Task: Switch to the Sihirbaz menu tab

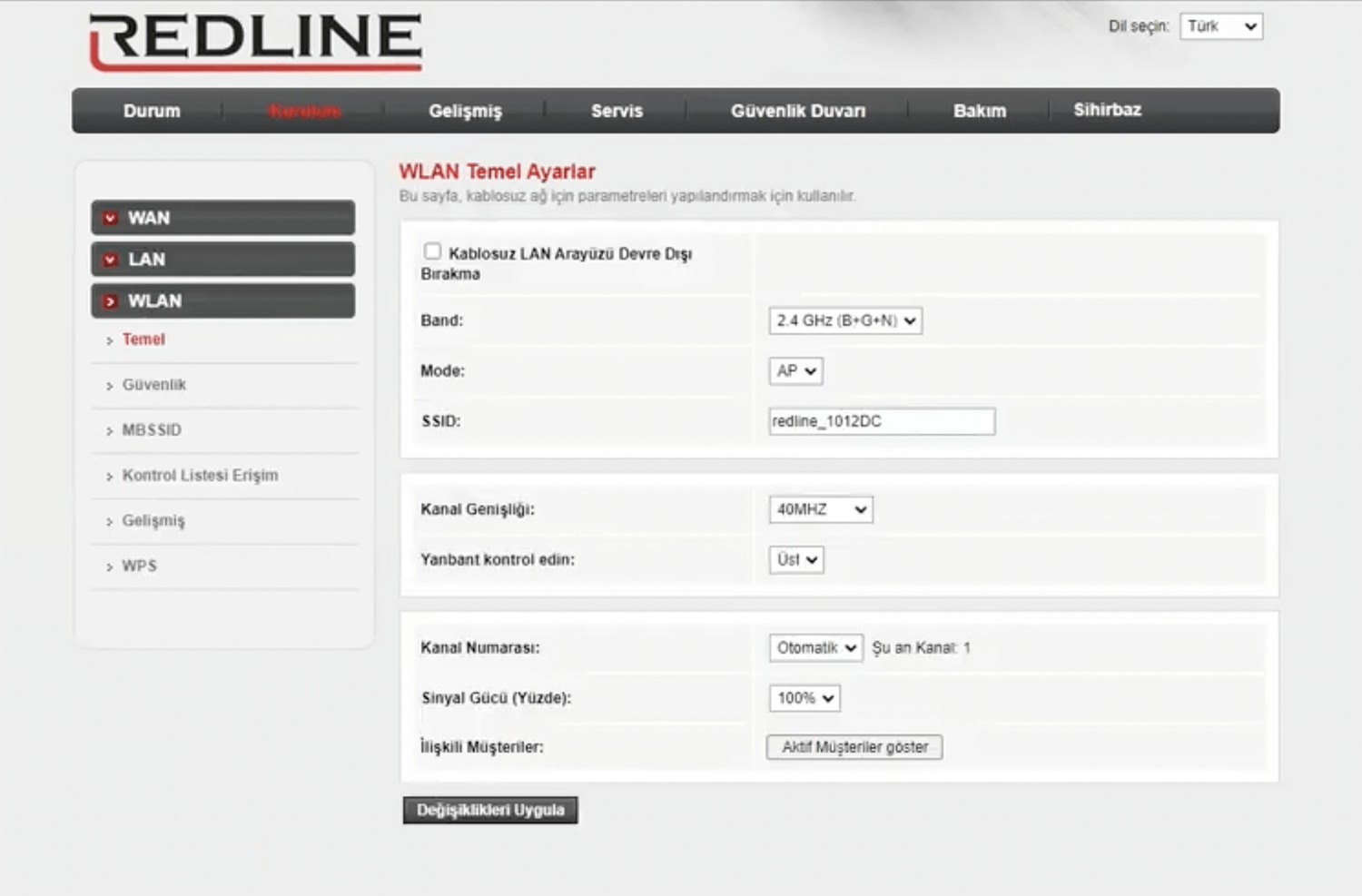Action: (1107, 110)
